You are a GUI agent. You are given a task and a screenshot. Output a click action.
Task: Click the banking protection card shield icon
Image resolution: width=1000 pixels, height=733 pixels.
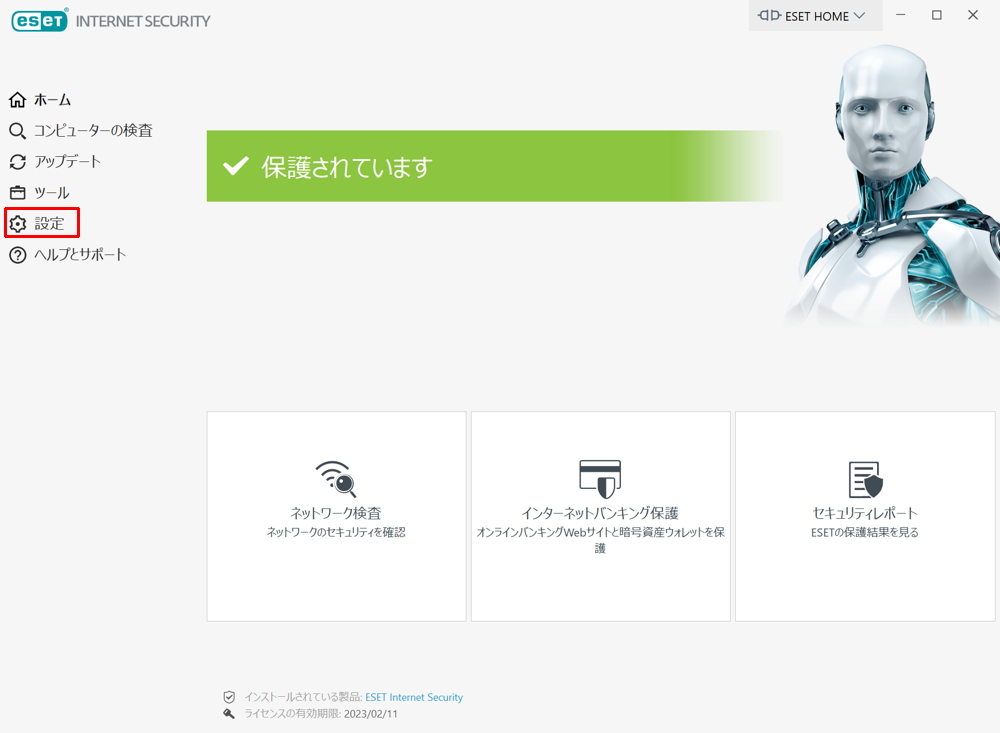(x=600, y=478)
